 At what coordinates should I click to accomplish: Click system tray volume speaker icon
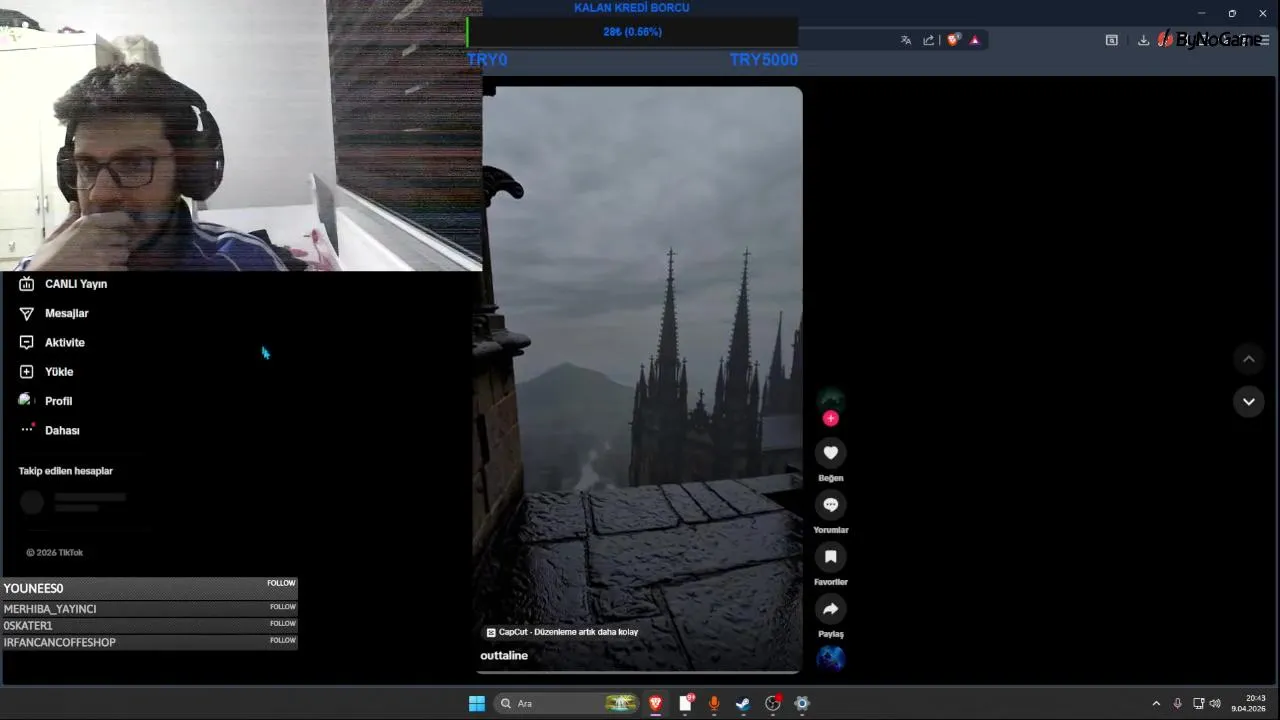pyautogui.click(x=1215, y=704)
